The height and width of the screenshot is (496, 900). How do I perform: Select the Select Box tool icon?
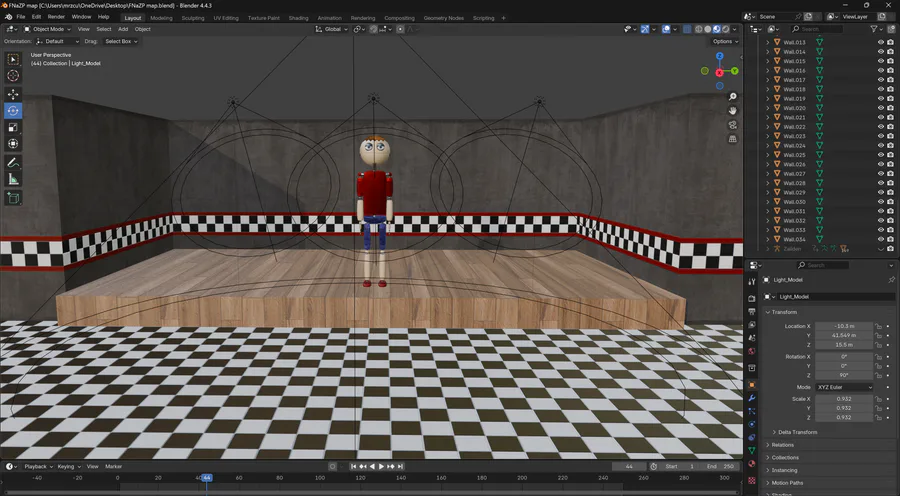pyautogui.click(x=13, y=59)
